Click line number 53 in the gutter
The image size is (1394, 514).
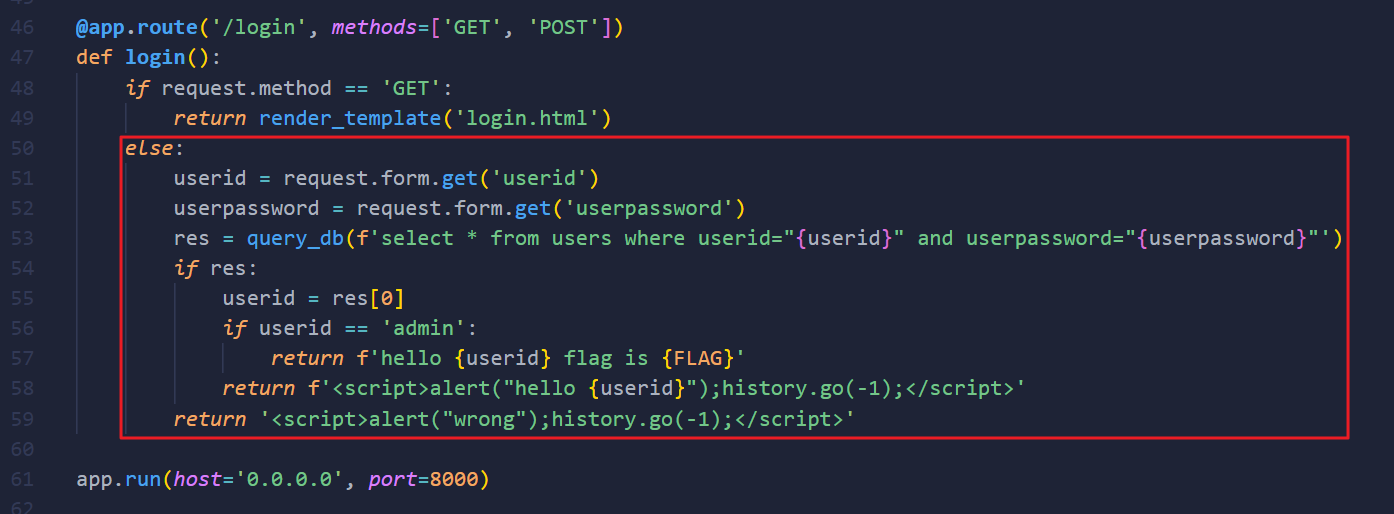22,238
